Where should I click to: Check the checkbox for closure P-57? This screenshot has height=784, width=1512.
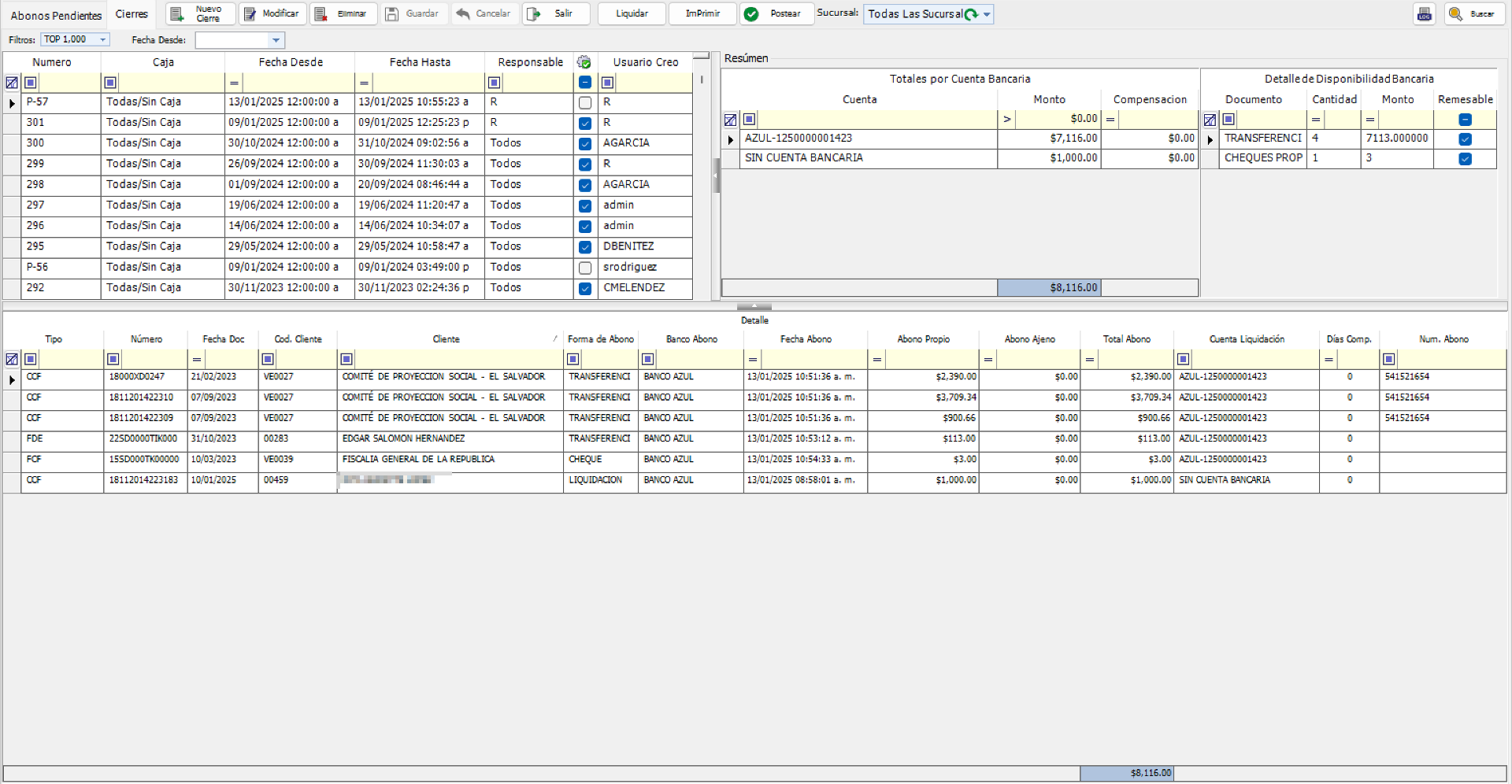(584, 102)
